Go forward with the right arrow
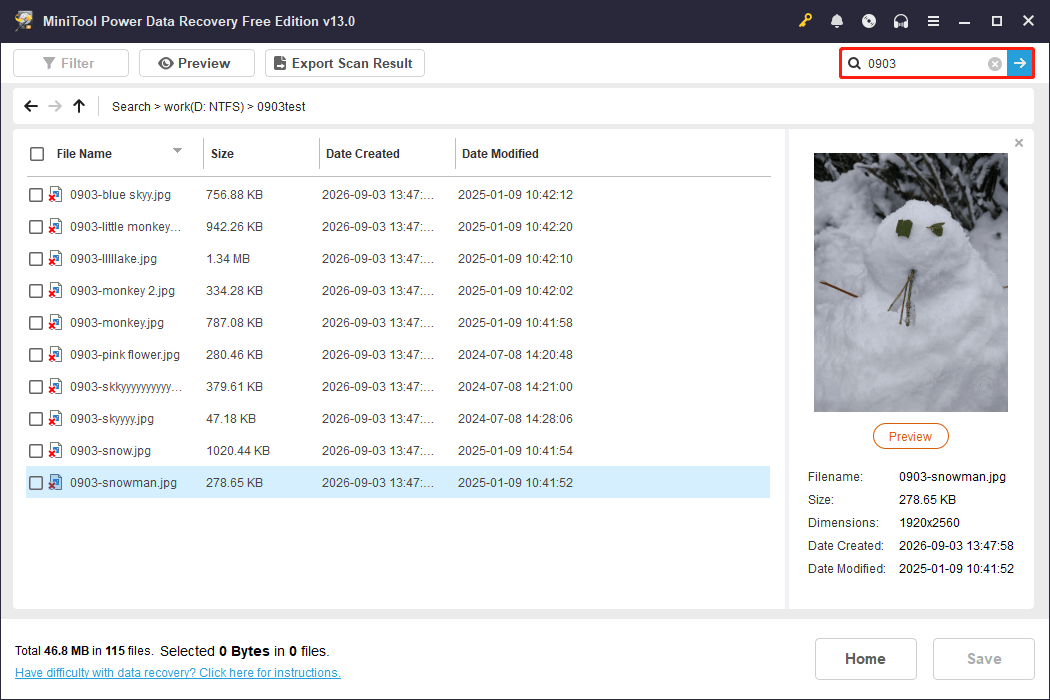Screen dimensions: 1050x700 (x=55, y=106)
